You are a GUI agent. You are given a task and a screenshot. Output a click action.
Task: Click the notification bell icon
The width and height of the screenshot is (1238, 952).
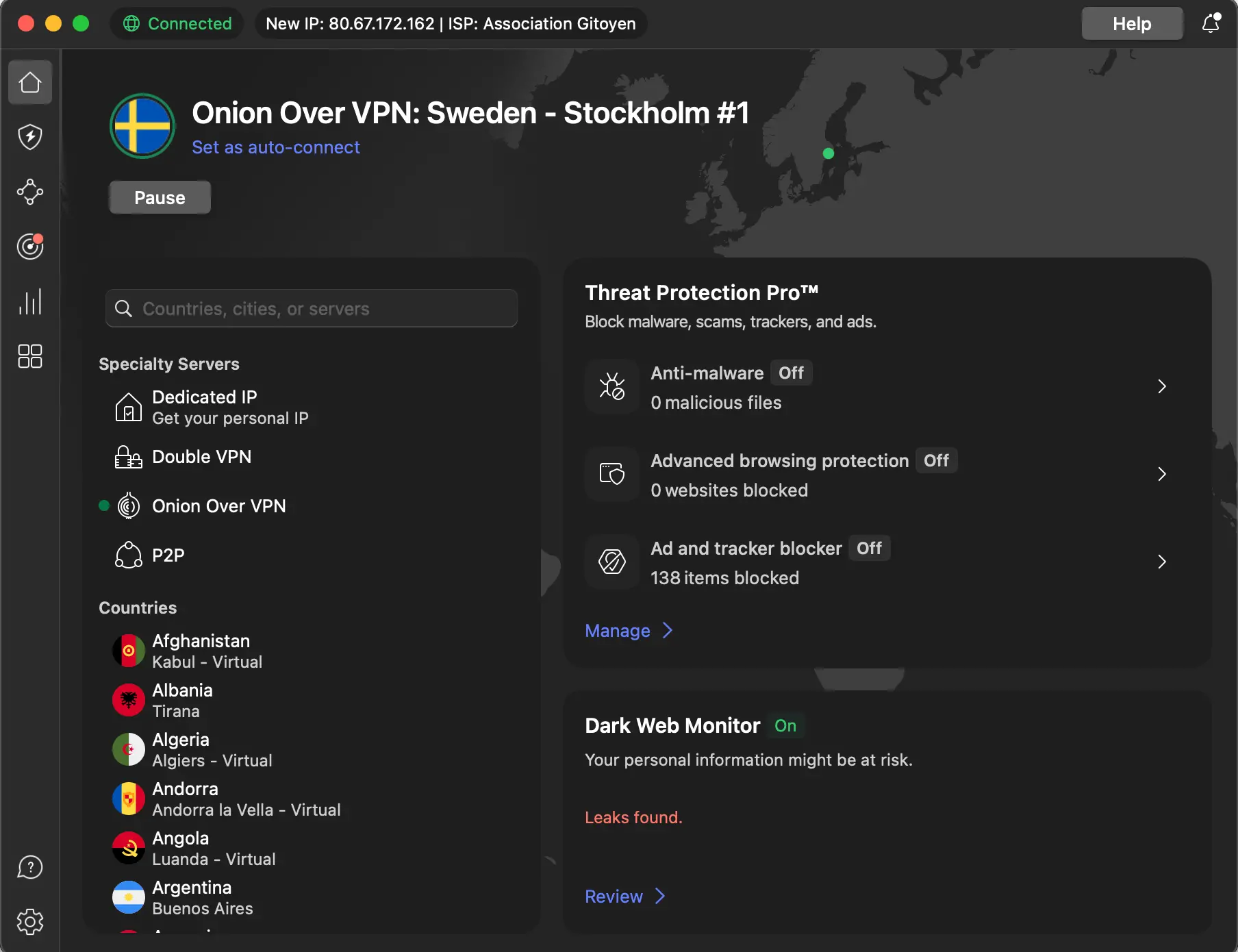(1211, 23)
